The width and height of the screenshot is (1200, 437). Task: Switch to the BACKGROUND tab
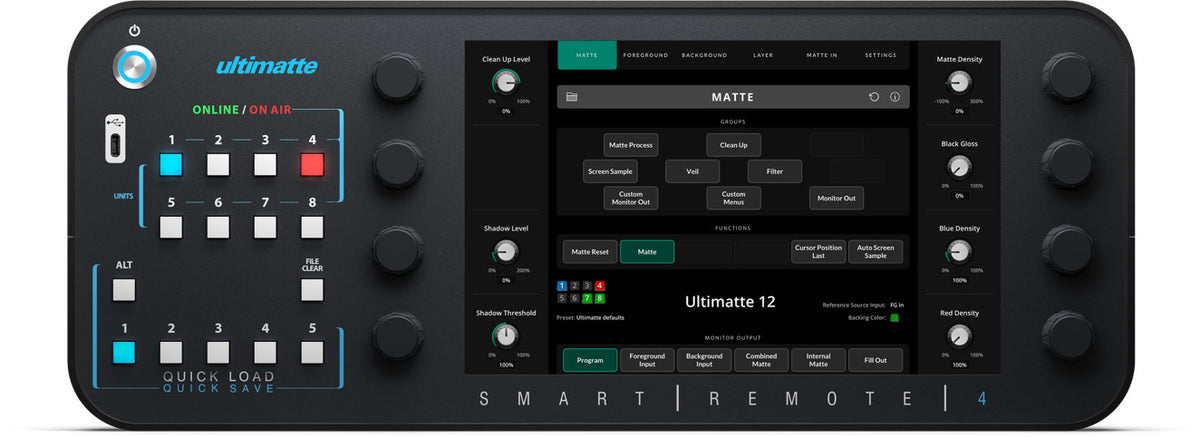point(704,55)
